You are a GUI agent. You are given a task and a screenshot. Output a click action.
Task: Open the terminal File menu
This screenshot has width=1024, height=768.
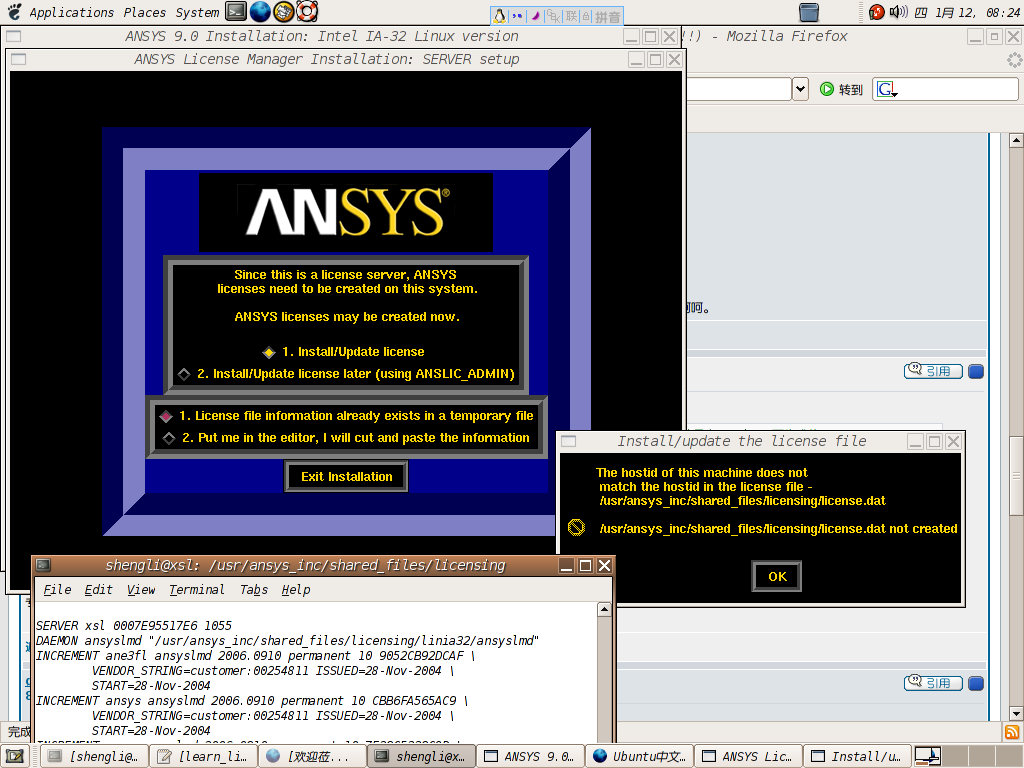[57, 590]
